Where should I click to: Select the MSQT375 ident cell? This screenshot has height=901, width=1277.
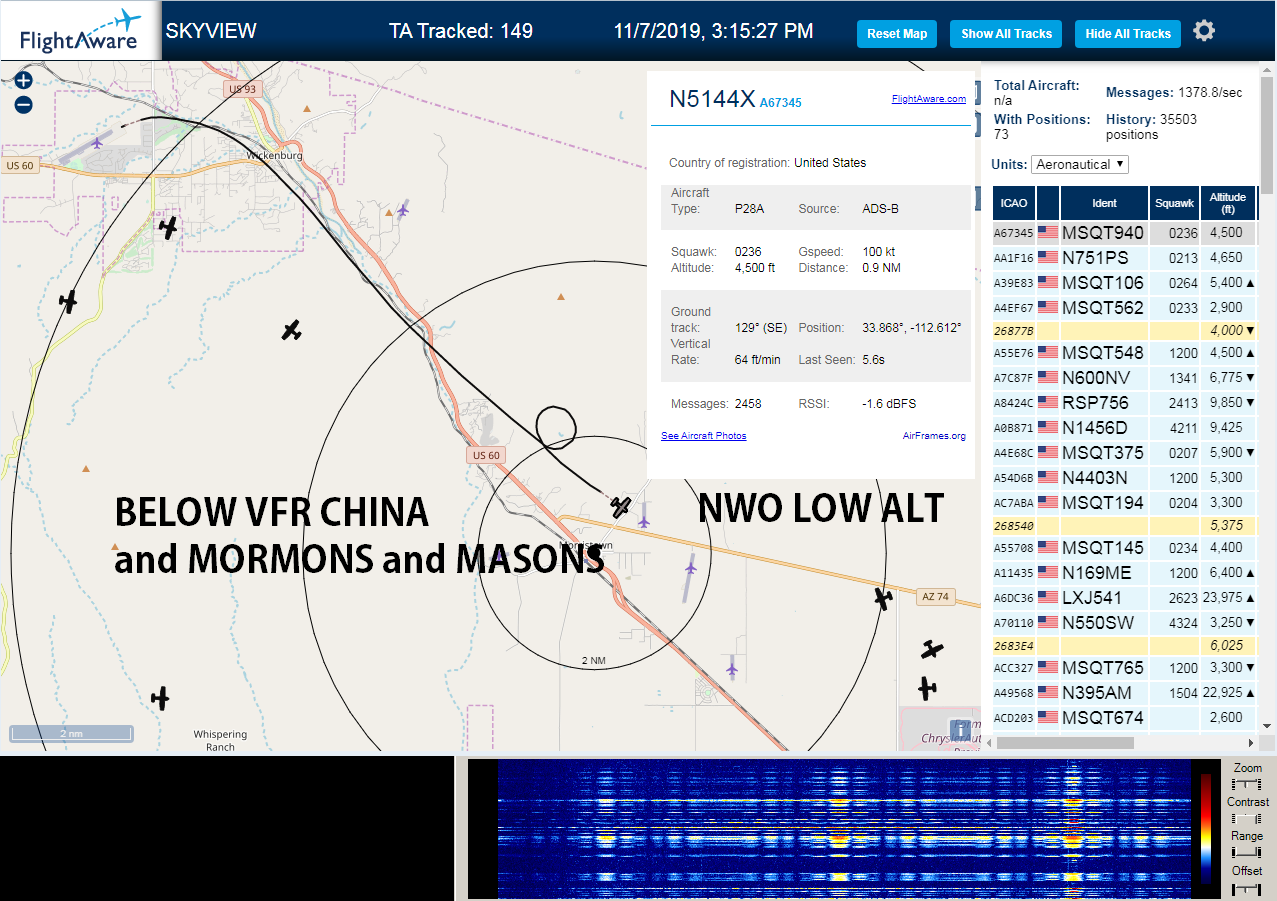tap(1102, 453)
